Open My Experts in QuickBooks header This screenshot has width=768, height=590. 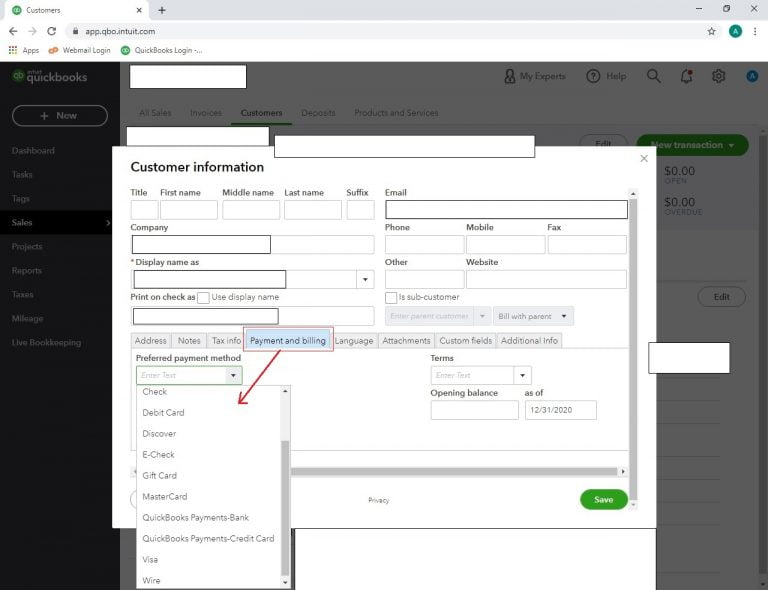click(535, 76)
